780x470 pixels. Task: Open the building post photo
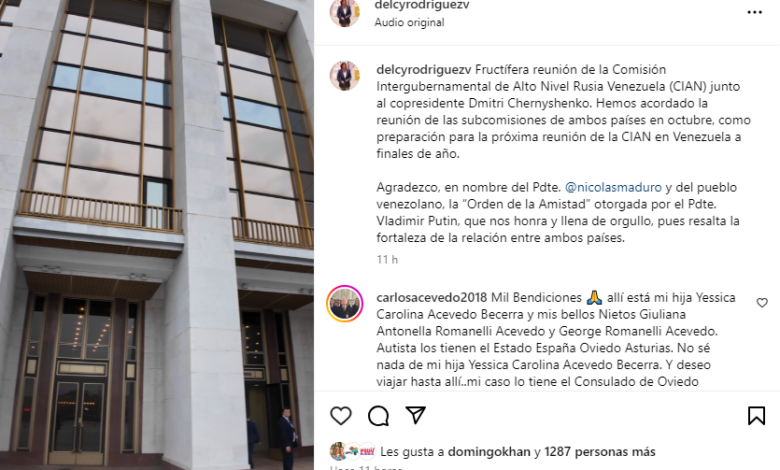[x=157, y=235]
